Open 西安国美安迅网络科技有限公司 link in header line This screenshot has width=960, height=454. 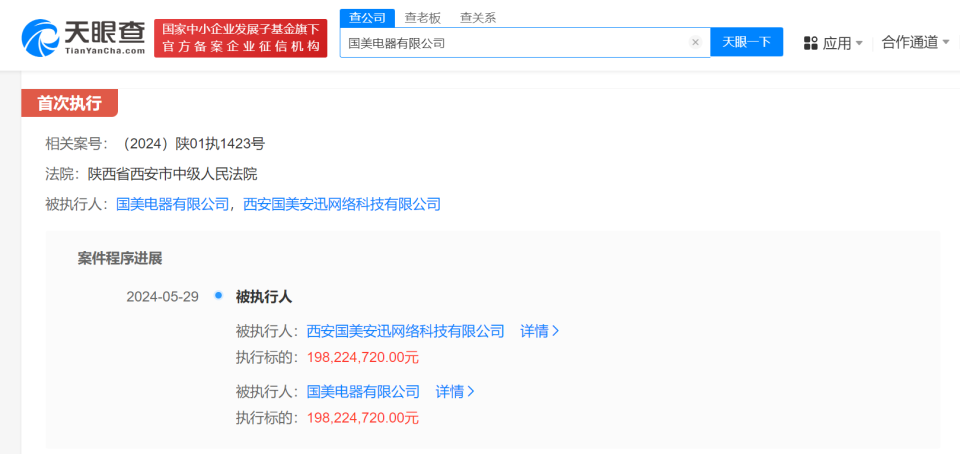(x=342, y=204)
